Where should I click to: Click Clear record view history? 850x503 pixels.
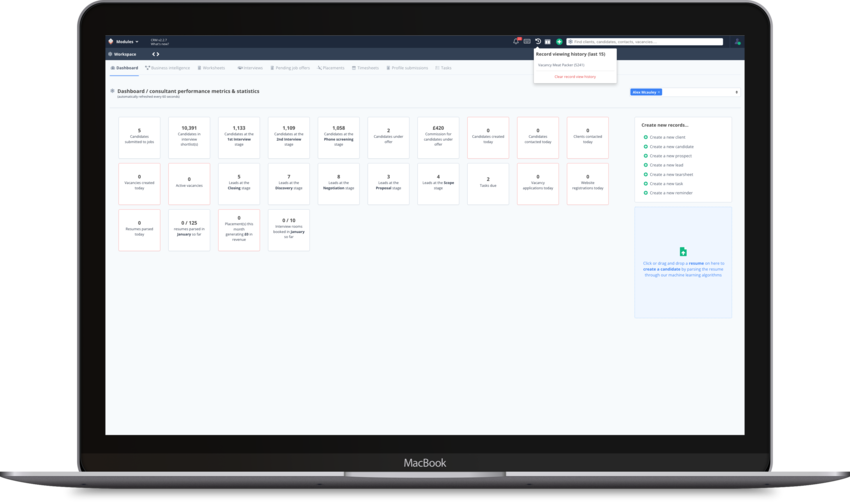tap(575, 76)
